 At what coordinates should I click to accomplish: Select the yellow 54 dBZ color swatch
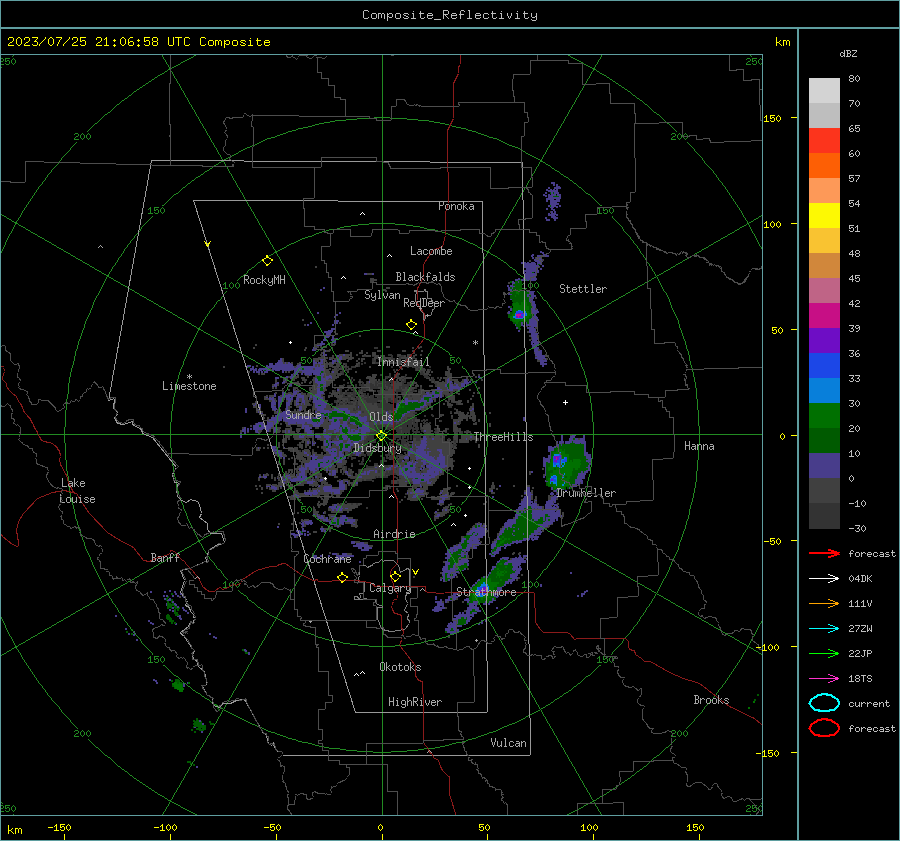click(824, 216)
